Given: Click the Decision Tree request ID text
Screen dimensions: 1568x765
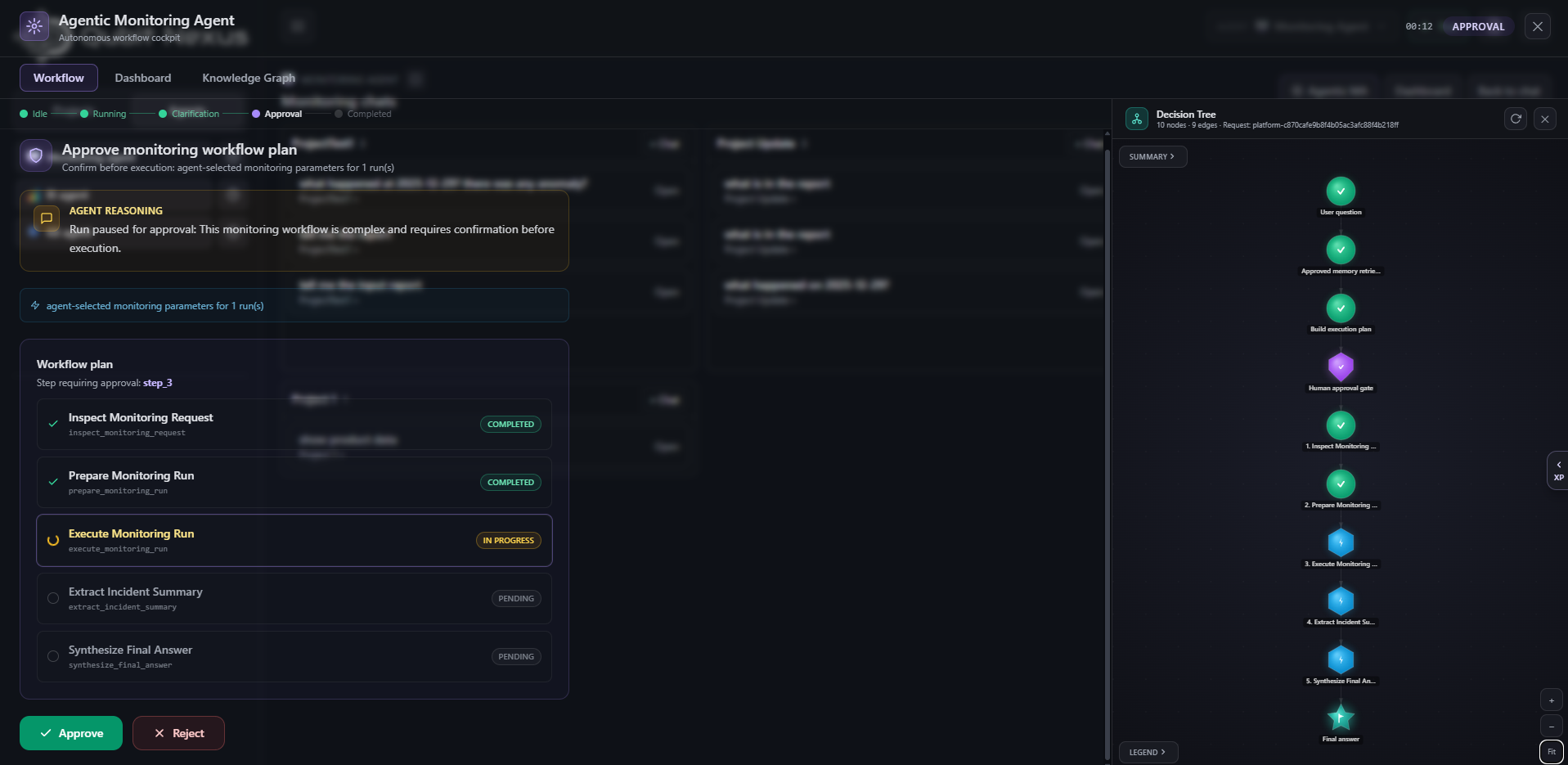Looking at the screenshot, I should point(1310,125).
